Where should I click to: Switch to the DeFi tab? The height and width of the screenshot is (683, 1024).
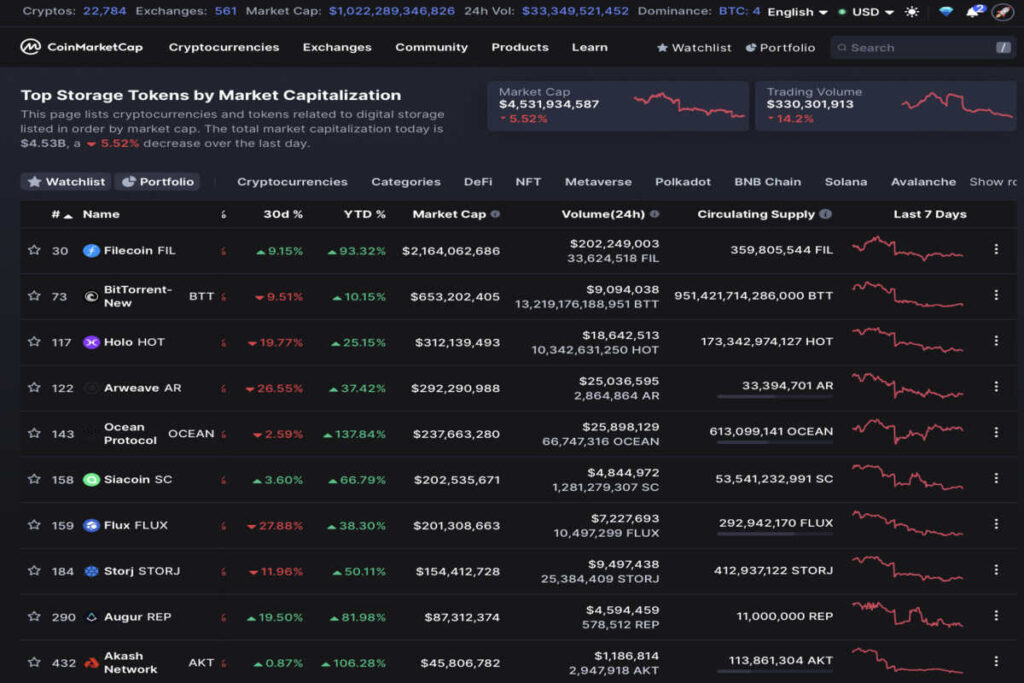click(x=478, y=182)
